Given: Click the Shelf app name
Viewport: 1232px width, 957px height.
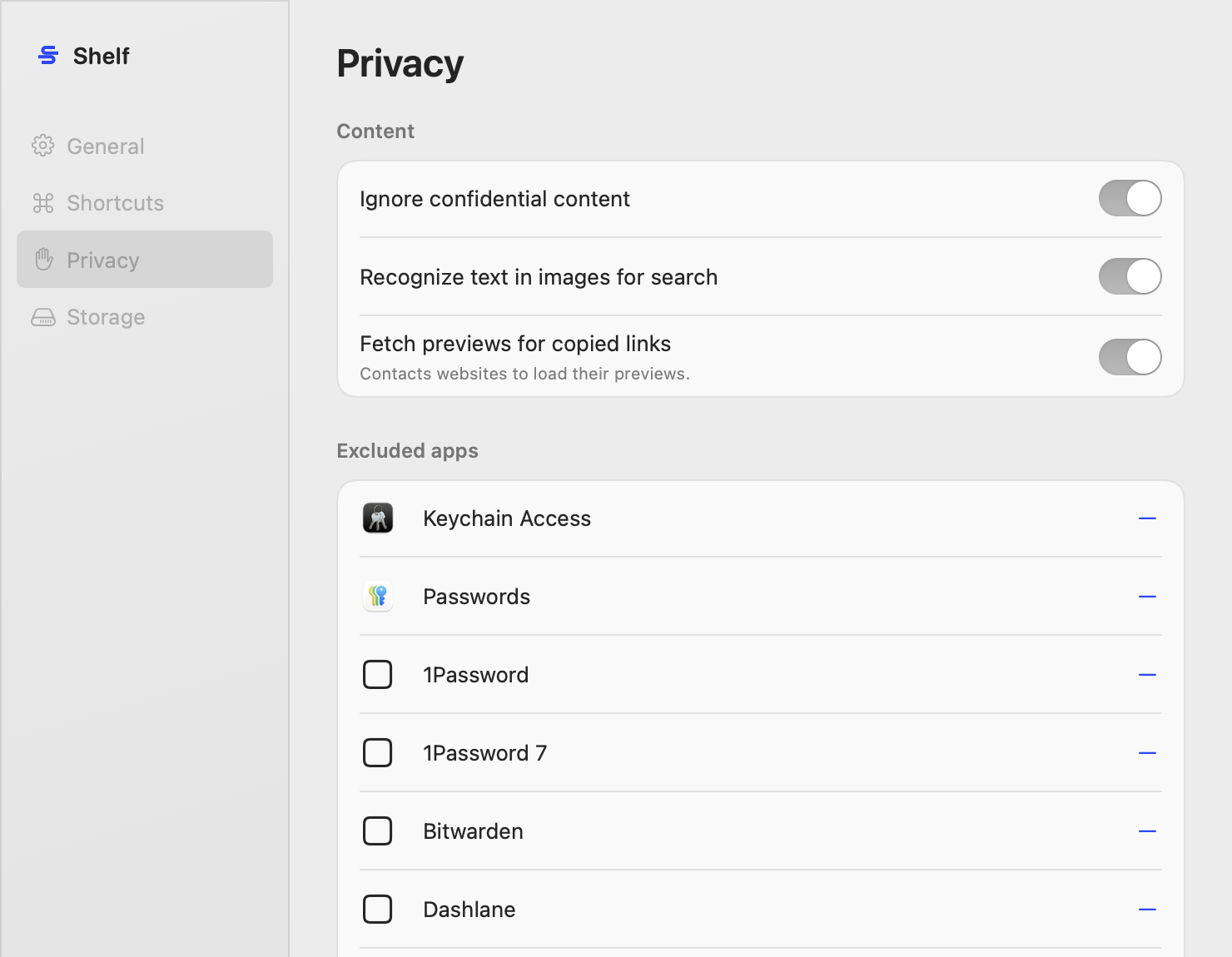Looking at the screenshot, I should [102, 56].
